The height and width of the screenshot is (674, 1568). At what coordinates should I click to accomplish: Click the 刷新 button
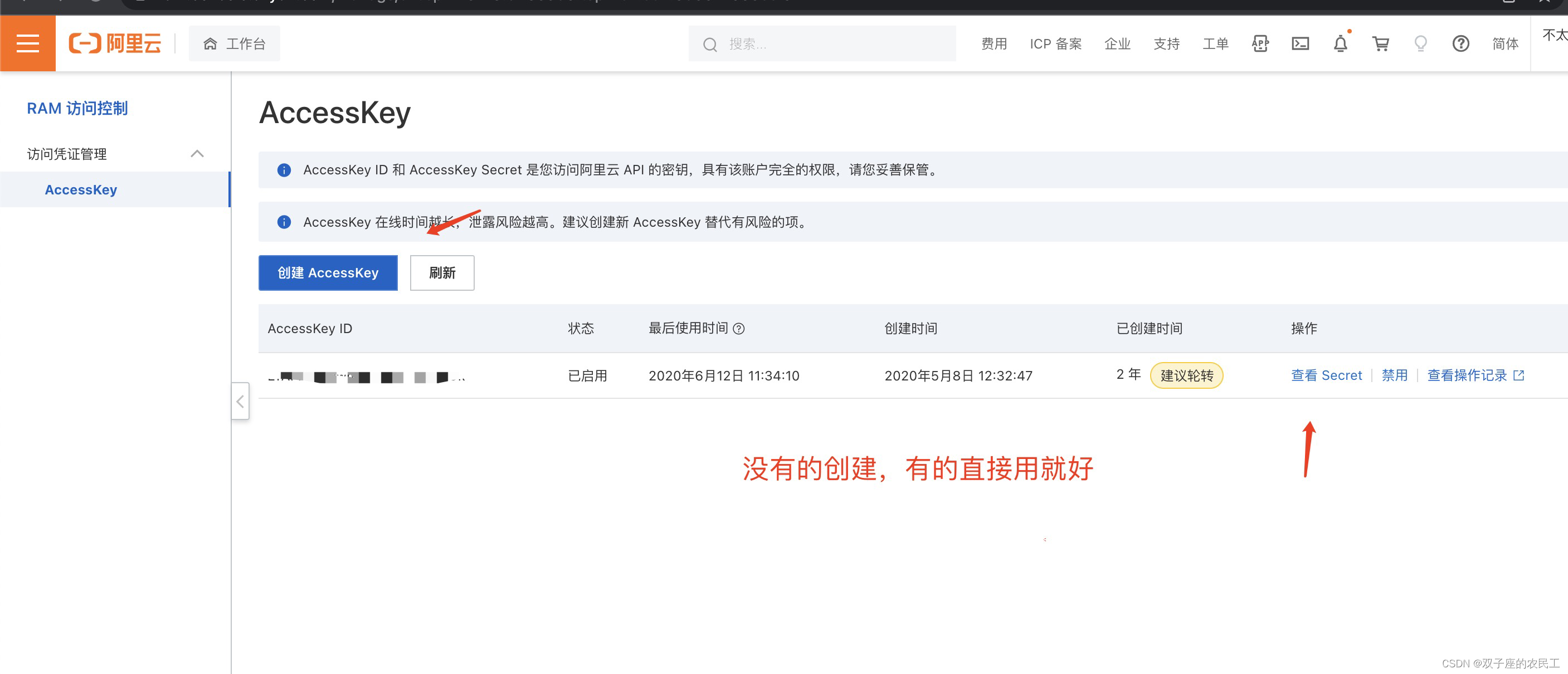442,272
